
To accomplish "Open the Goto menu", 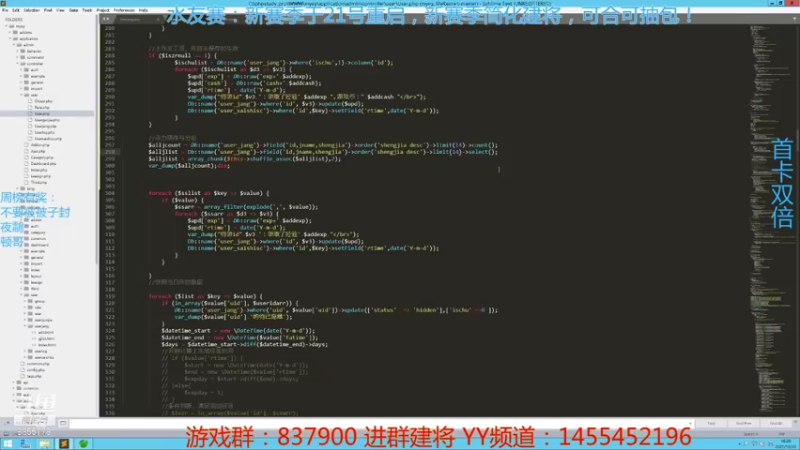I will click(x=73, y=10).
